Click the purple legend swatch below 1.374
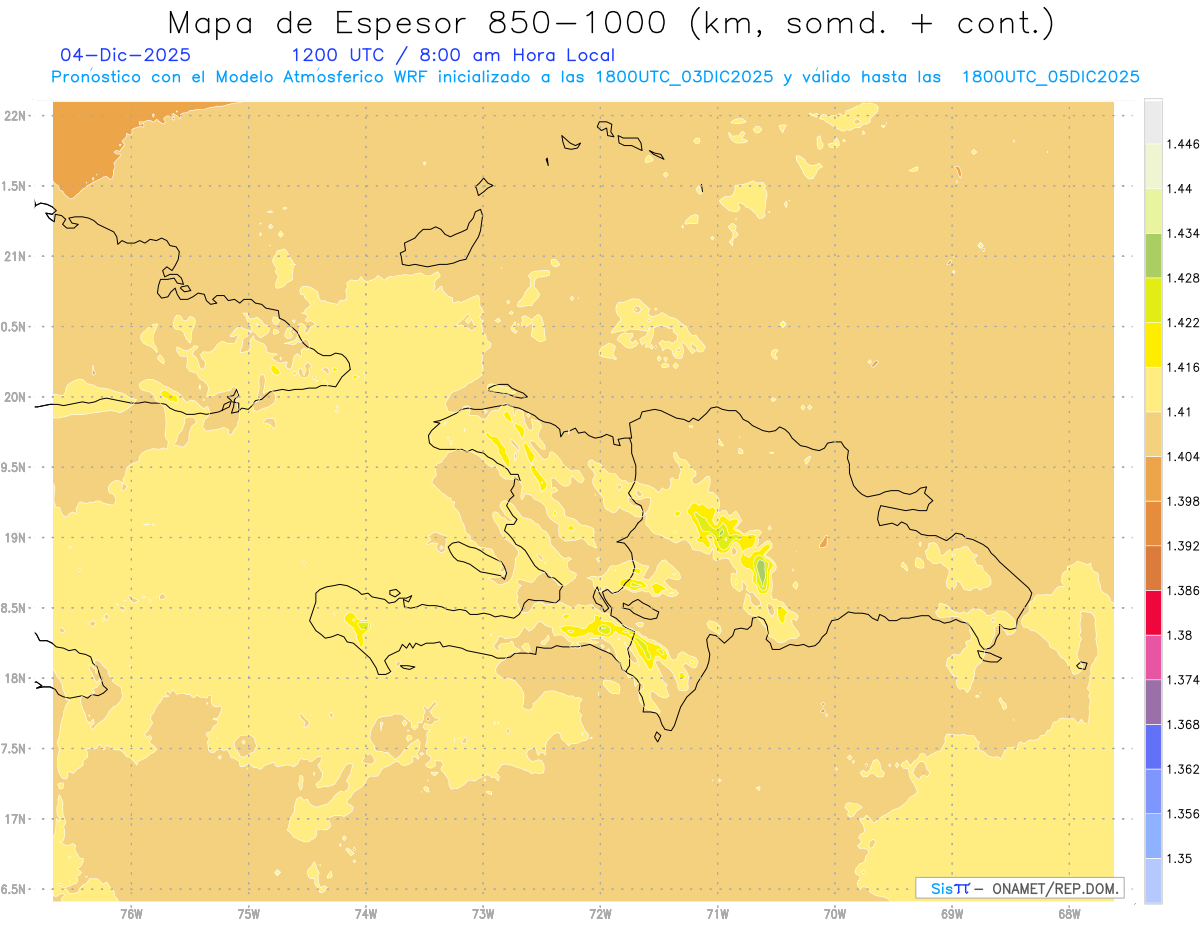 (1153, 702)
